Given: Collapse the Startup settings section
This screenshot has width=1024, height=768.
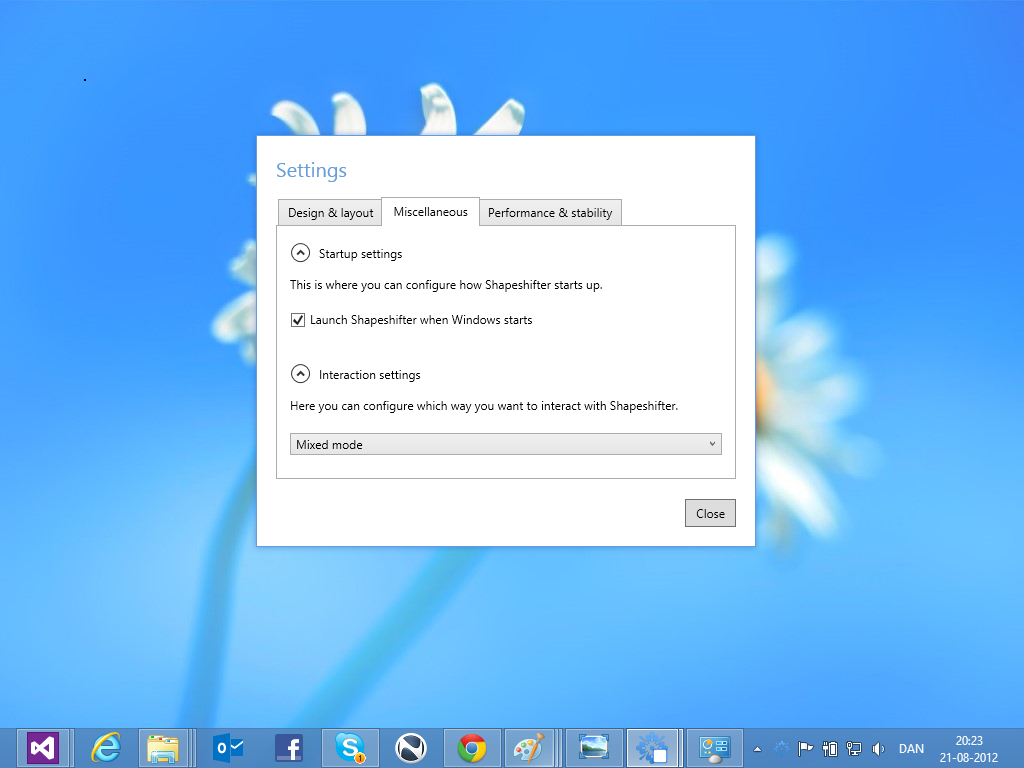Looking at the screenshot, I should [300, 253].
